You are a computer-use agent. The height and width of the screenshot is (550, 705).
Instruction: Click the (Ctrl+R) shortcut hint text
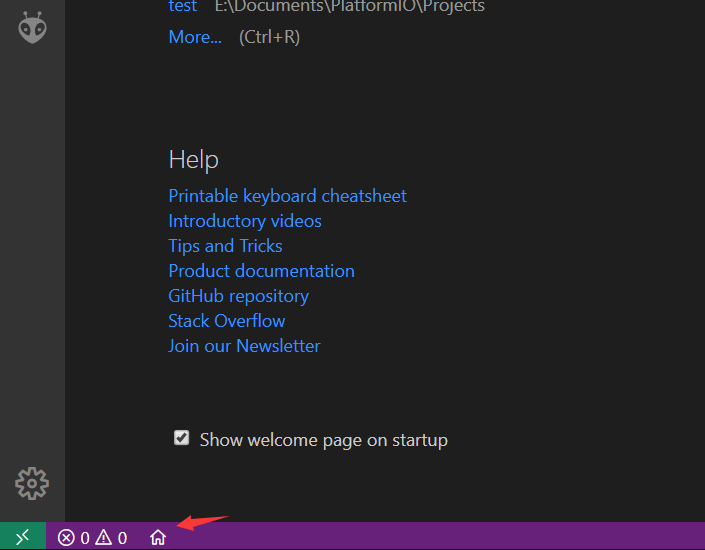[269, 37]
